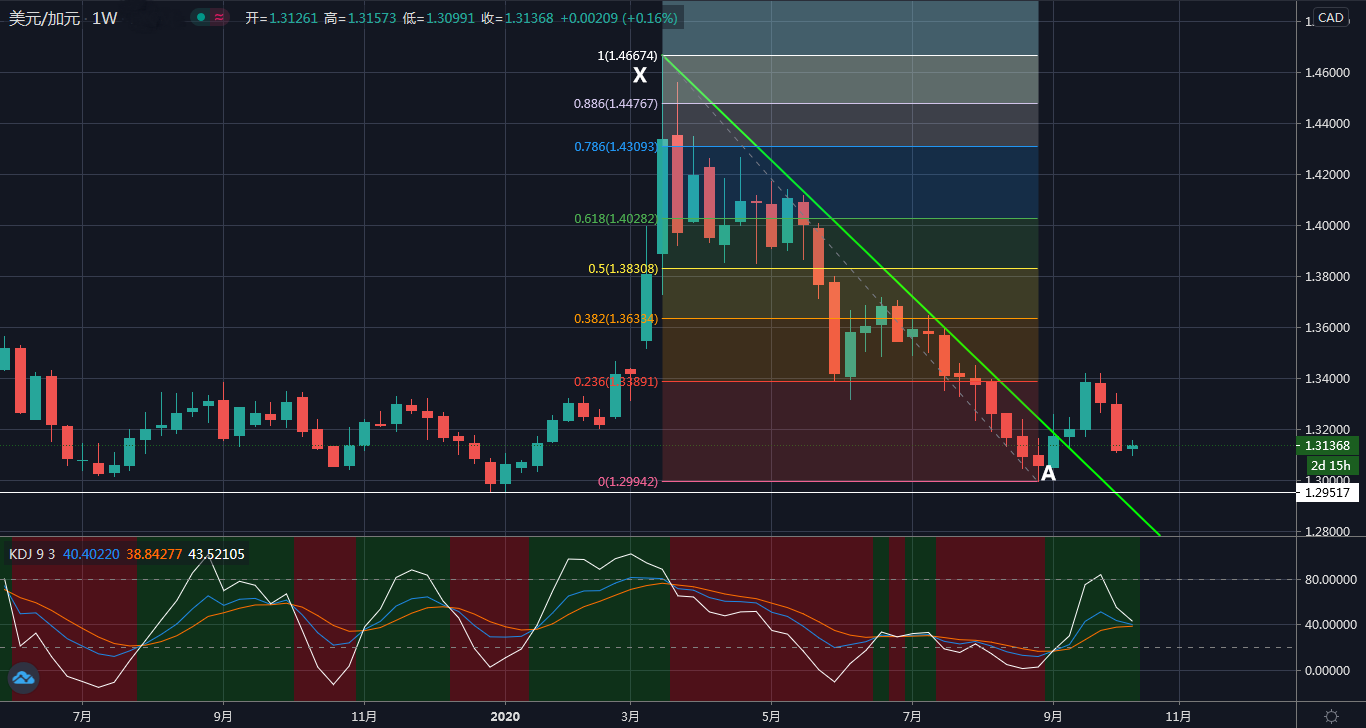Screen dimensions: 1366x728
Task: Click the 0.236(1.33891) Fibonacci level label
Action: (615, 381)
